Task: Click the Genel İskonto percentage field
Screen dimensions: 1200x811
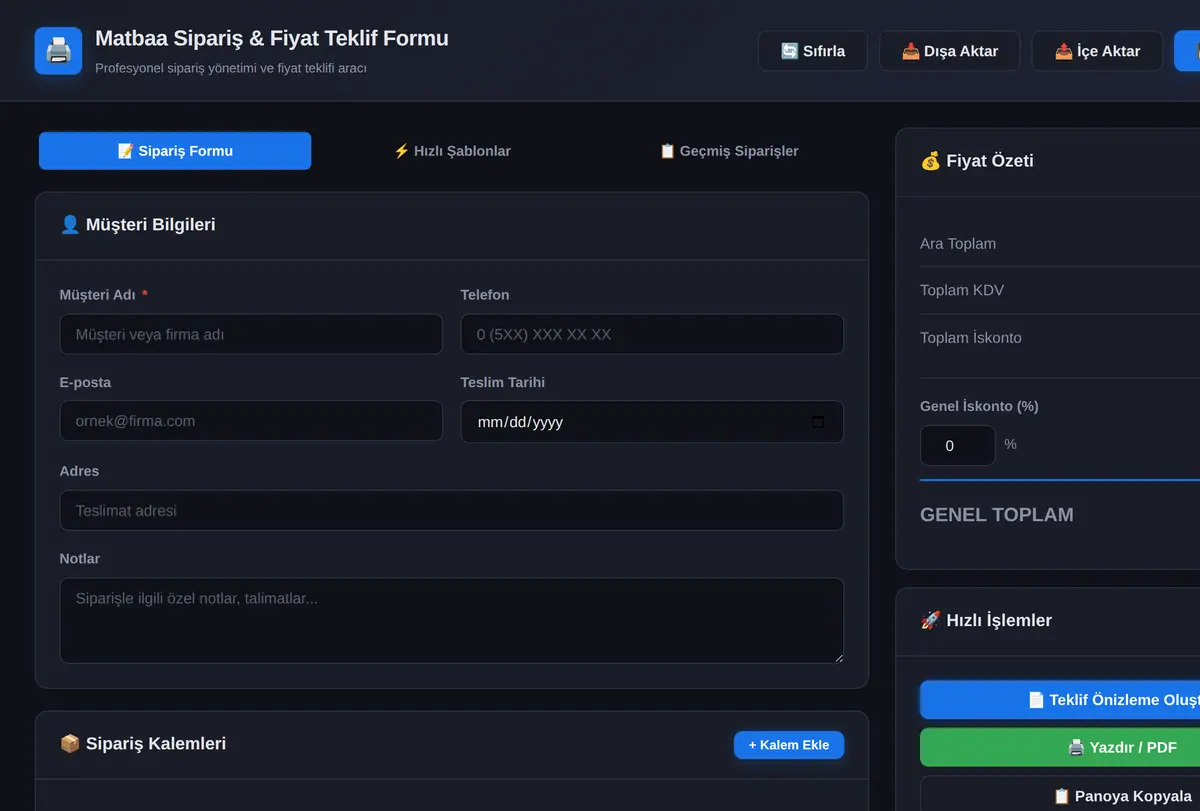Action: (957, 446)
